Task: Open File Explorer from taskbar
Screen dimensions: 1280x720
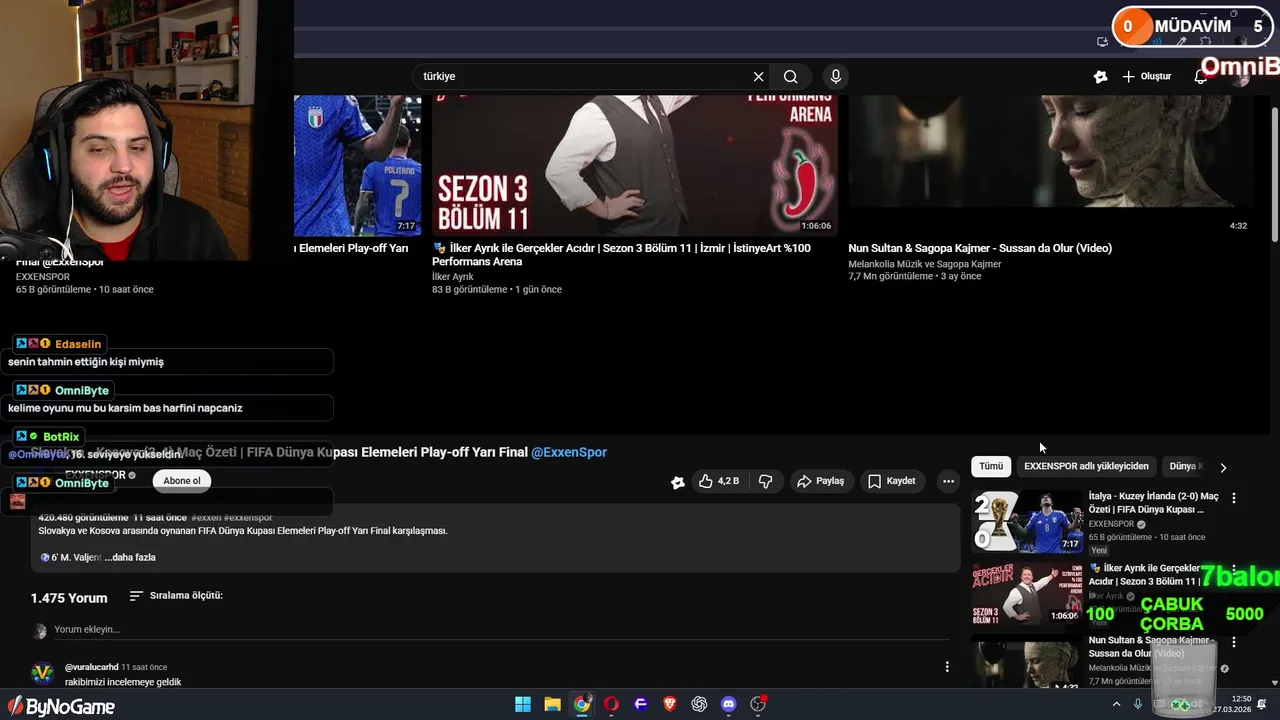Action: [x=552, y=705]
